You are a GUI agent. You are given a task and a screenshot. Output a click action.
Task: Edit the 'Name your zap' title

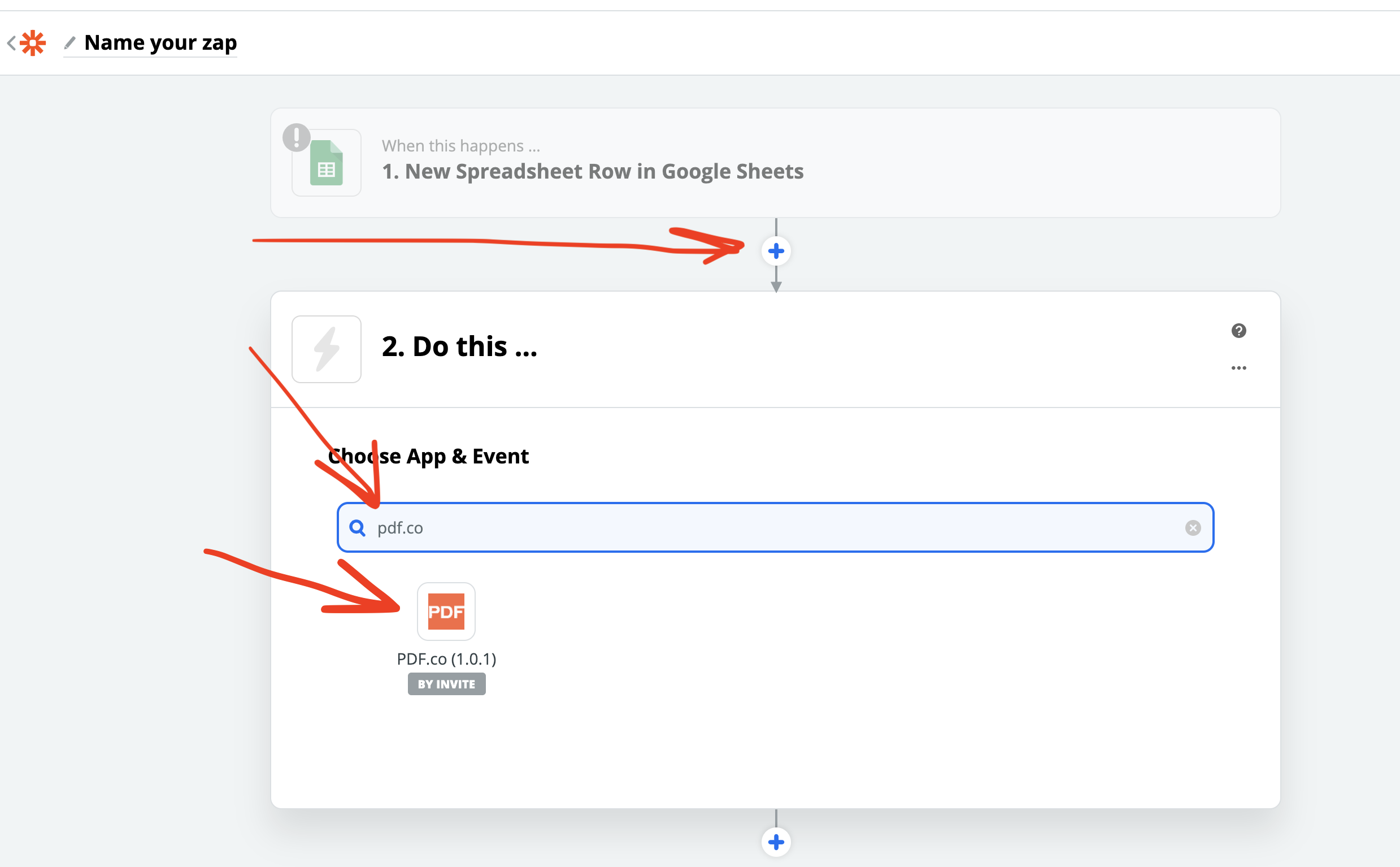pos(160,42)
